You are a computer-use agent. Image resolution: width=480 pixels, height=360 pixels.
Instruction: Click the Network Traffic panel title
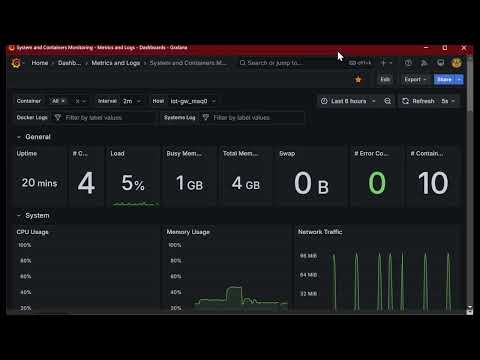pyautogui.click(x=320, y=232)
